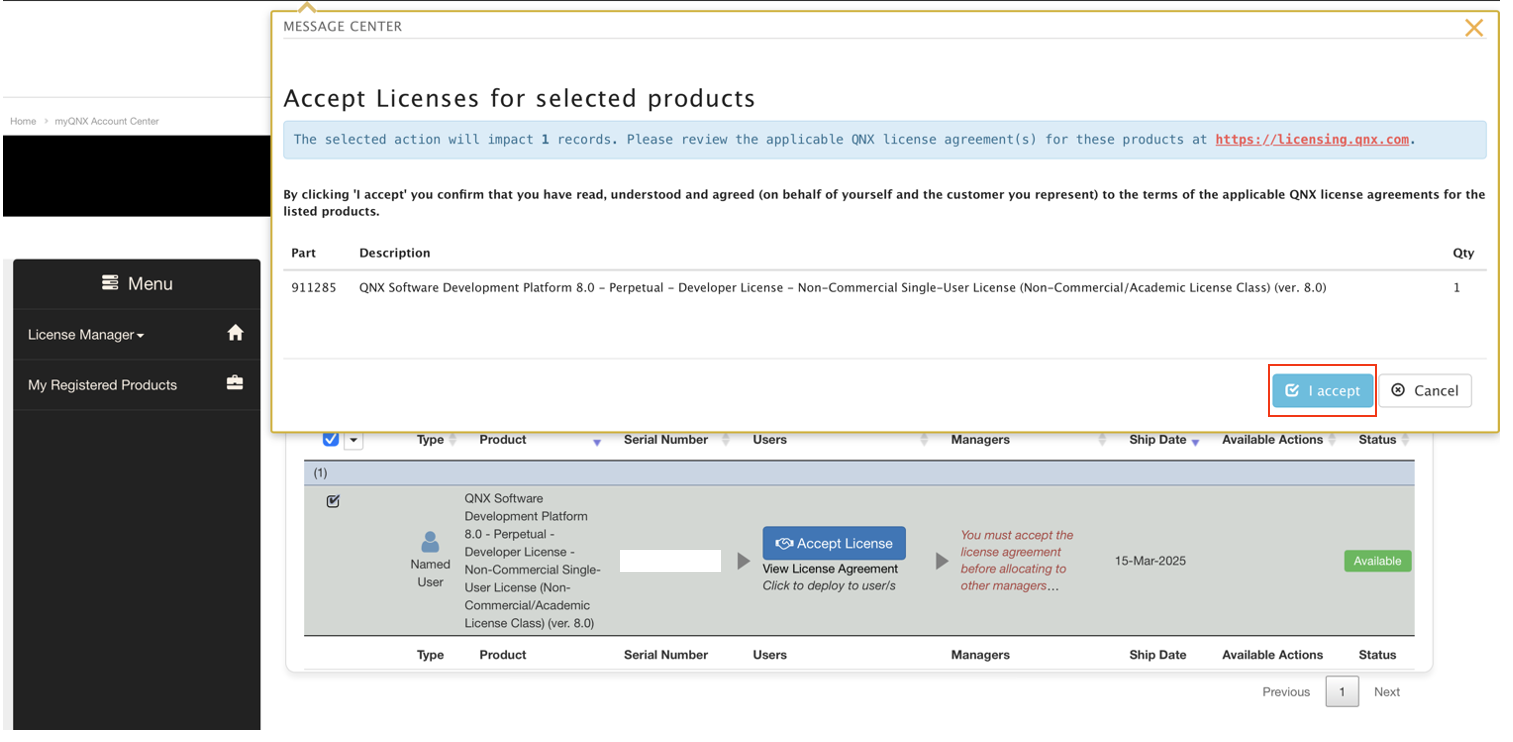Toggle the checkbox on the QNX license row

(333, 501)
